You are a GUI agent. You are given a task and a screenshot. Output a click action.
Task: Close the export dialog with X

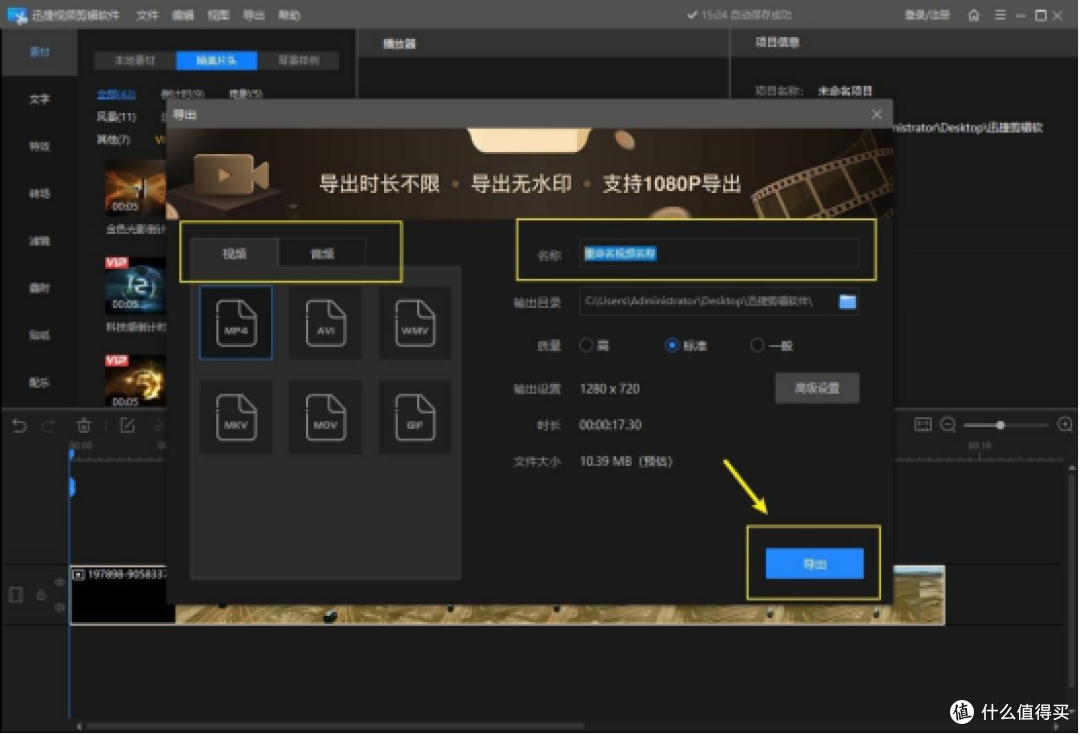(876, 114)
